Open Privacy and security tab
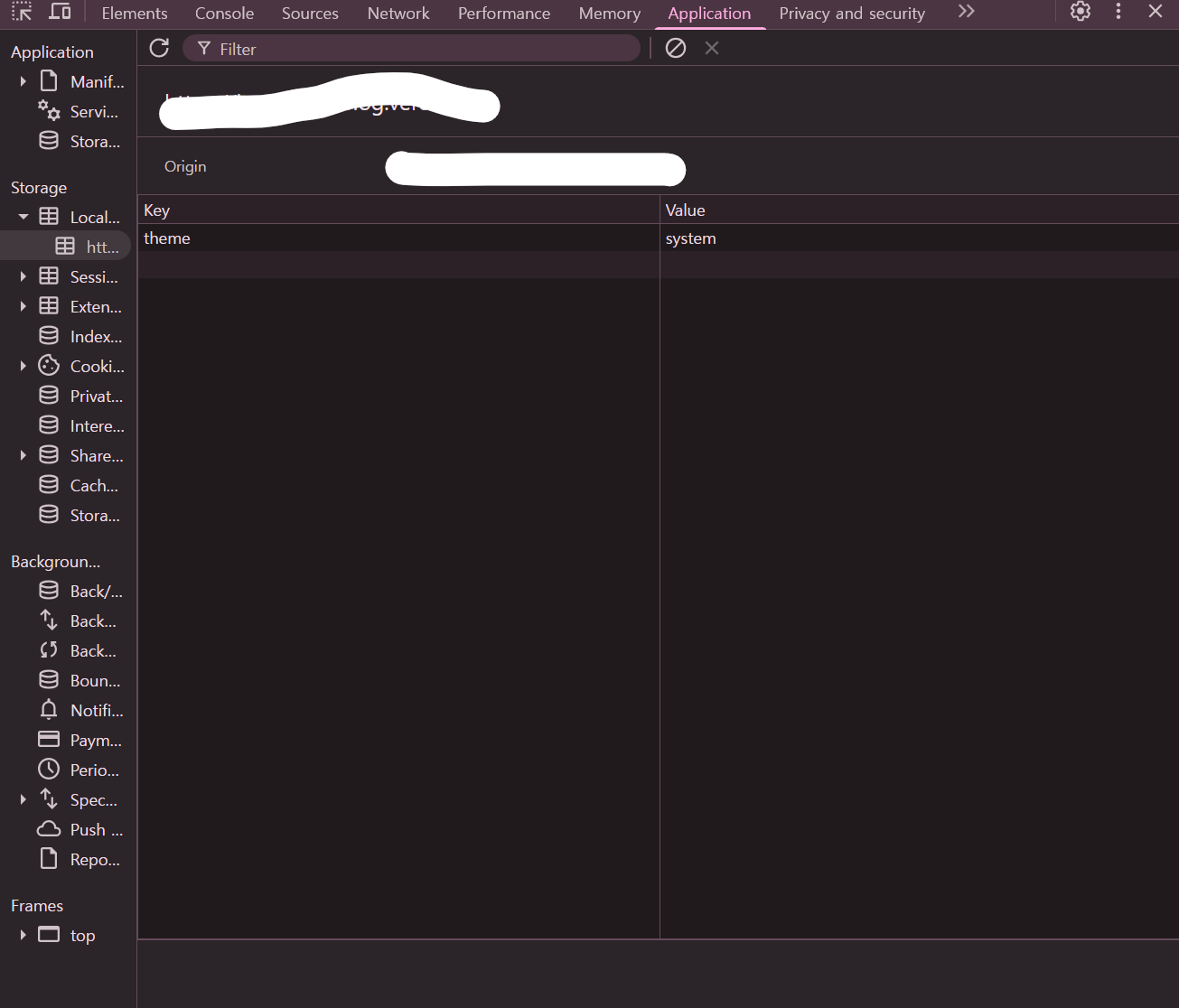1179x1008 pixels. point(852,14)
